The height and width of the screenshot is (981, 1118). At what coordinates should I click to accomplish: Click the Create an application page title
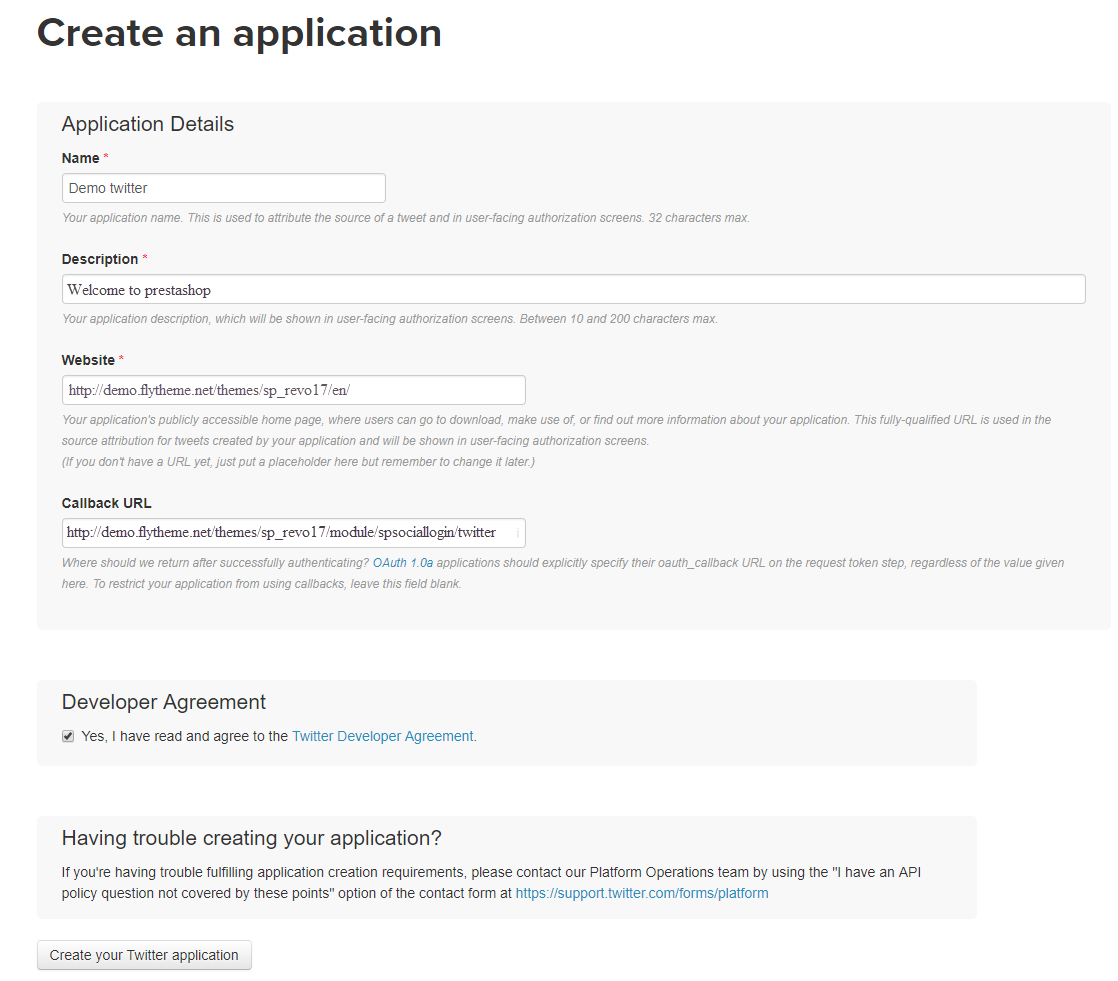click(239, 33)
